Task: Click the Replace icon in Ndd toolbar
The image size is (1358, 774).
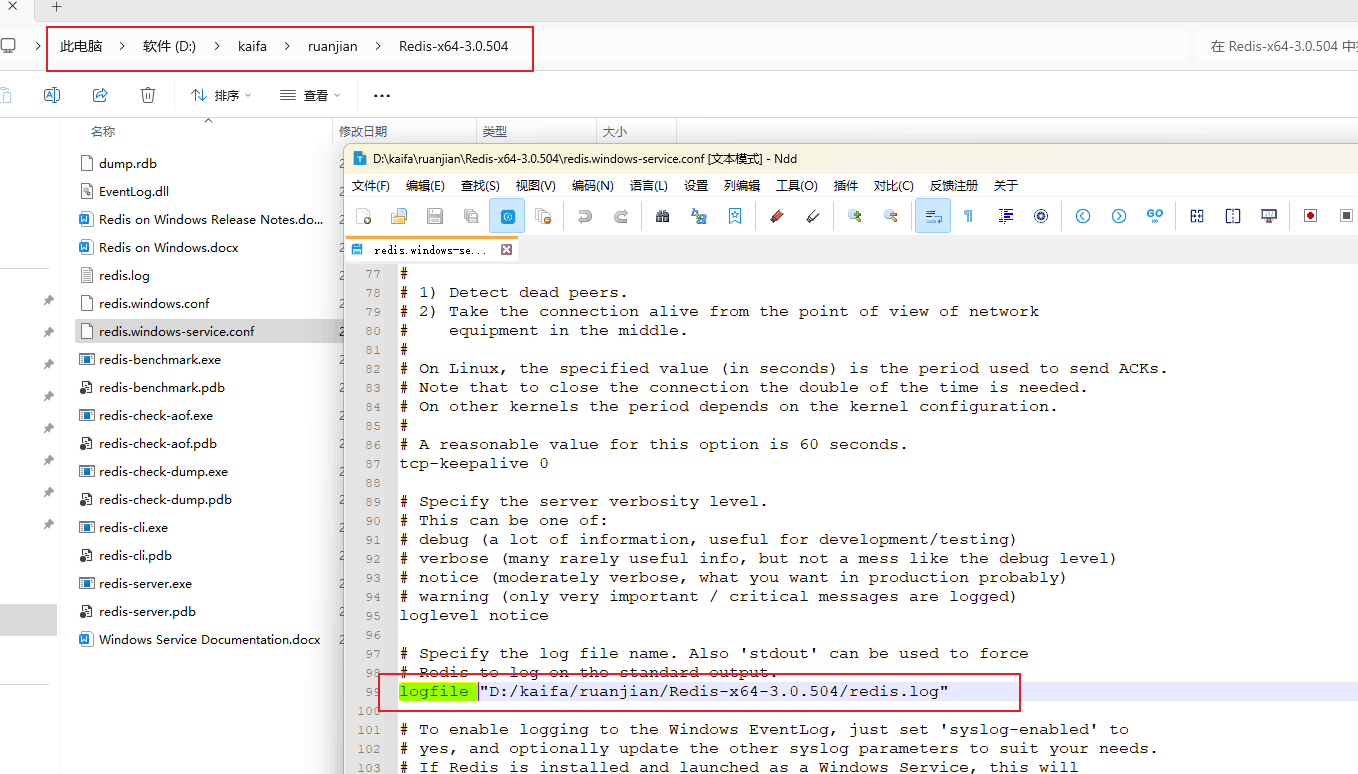Action: coord(699,216)
